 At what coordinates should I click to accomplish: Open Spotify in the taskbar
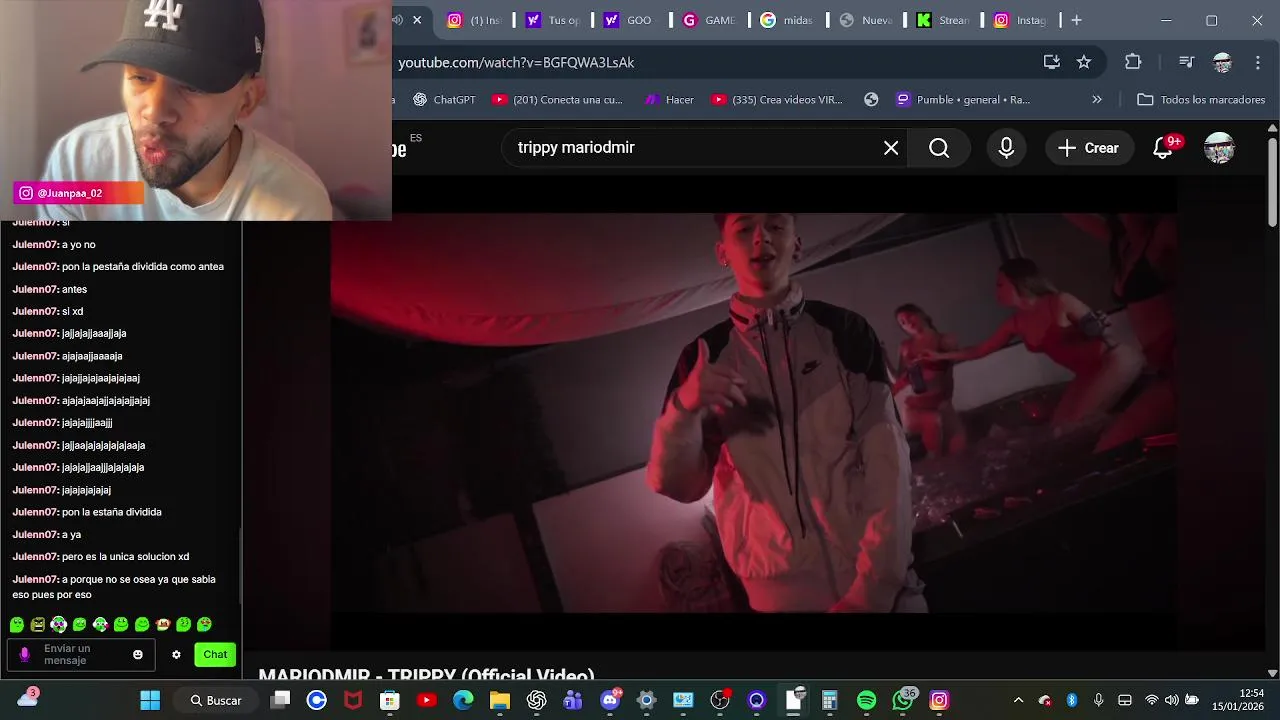coord(866,700)
